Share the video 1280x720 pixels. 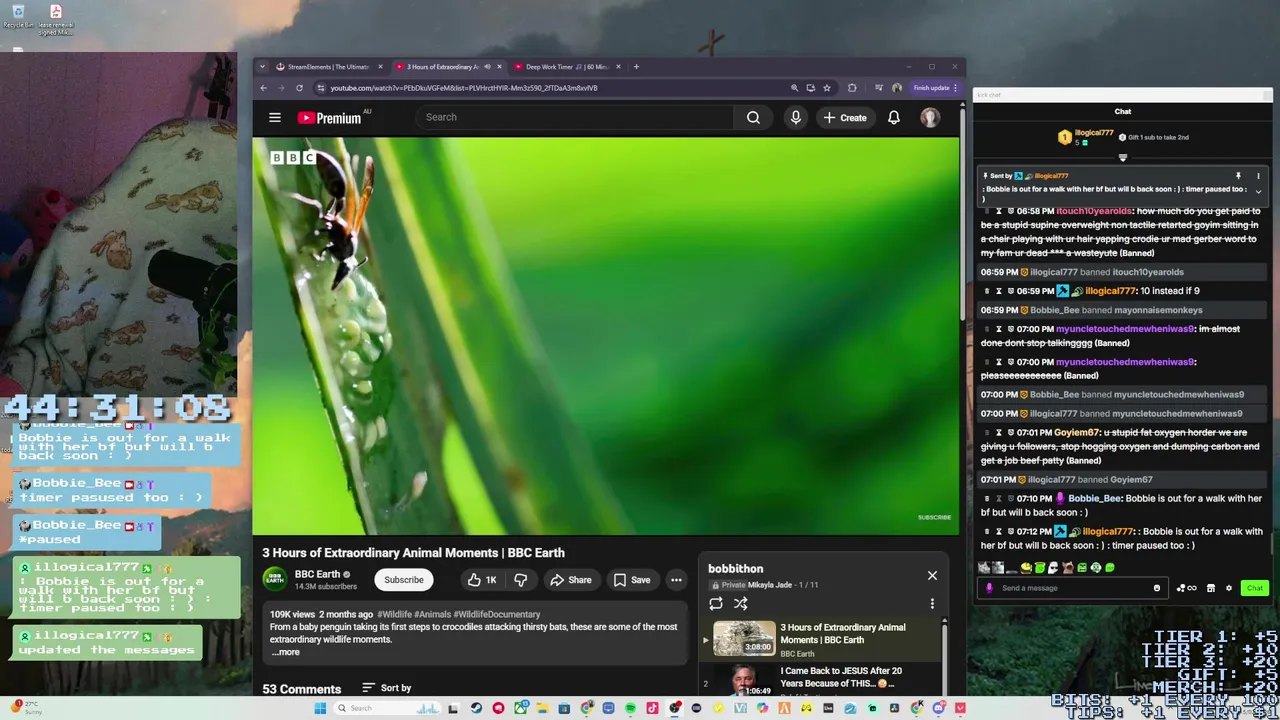click(570, 580)
